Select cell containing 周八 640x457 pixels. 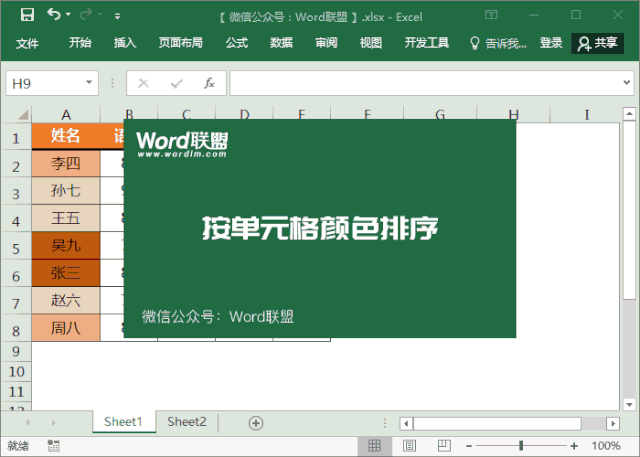click(x=66, y=328)
